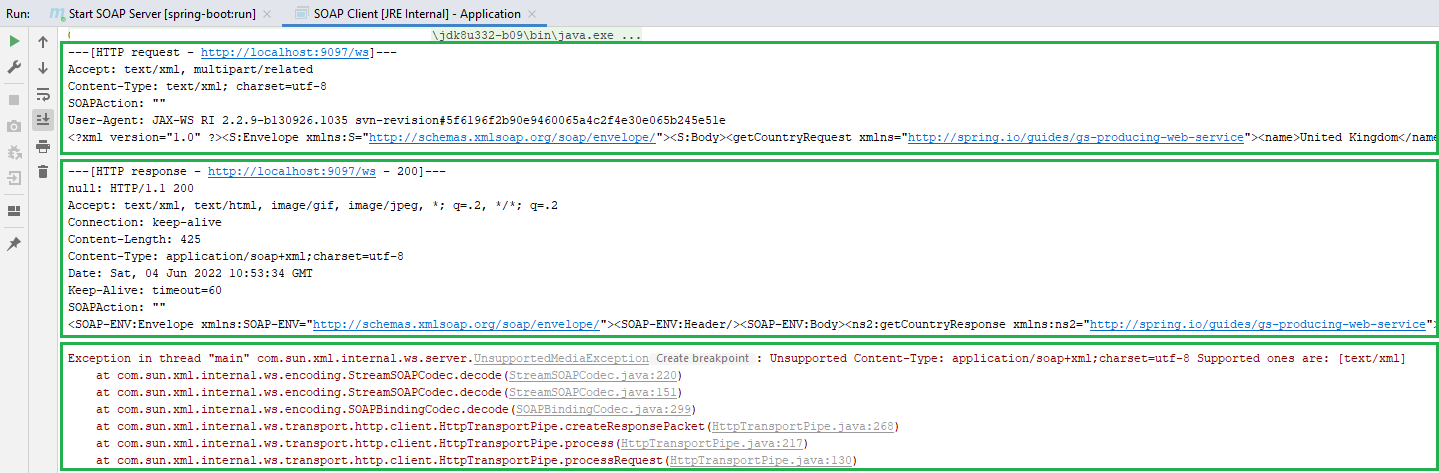This screenshot has width=1439, height=473.
Task: Toggle Scroll to the End of console
Action: point(43,120)
